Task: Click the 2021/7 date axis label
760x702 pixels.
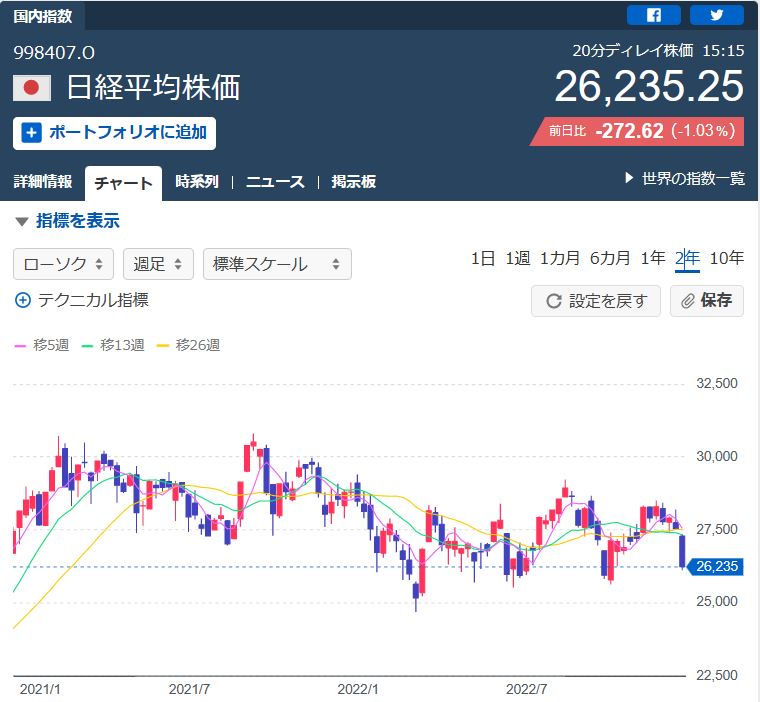Action: pyautogui.click(x=189, y=689)
